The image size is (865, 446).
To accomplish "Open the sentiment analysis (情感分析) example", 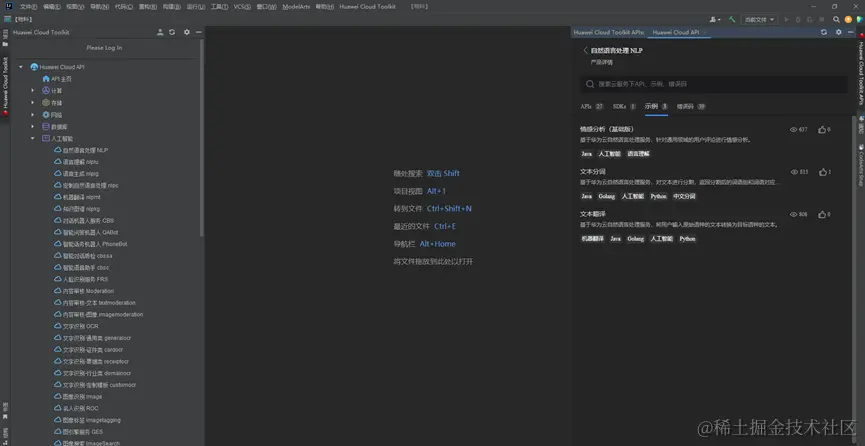I will click(x=606, y=129).
